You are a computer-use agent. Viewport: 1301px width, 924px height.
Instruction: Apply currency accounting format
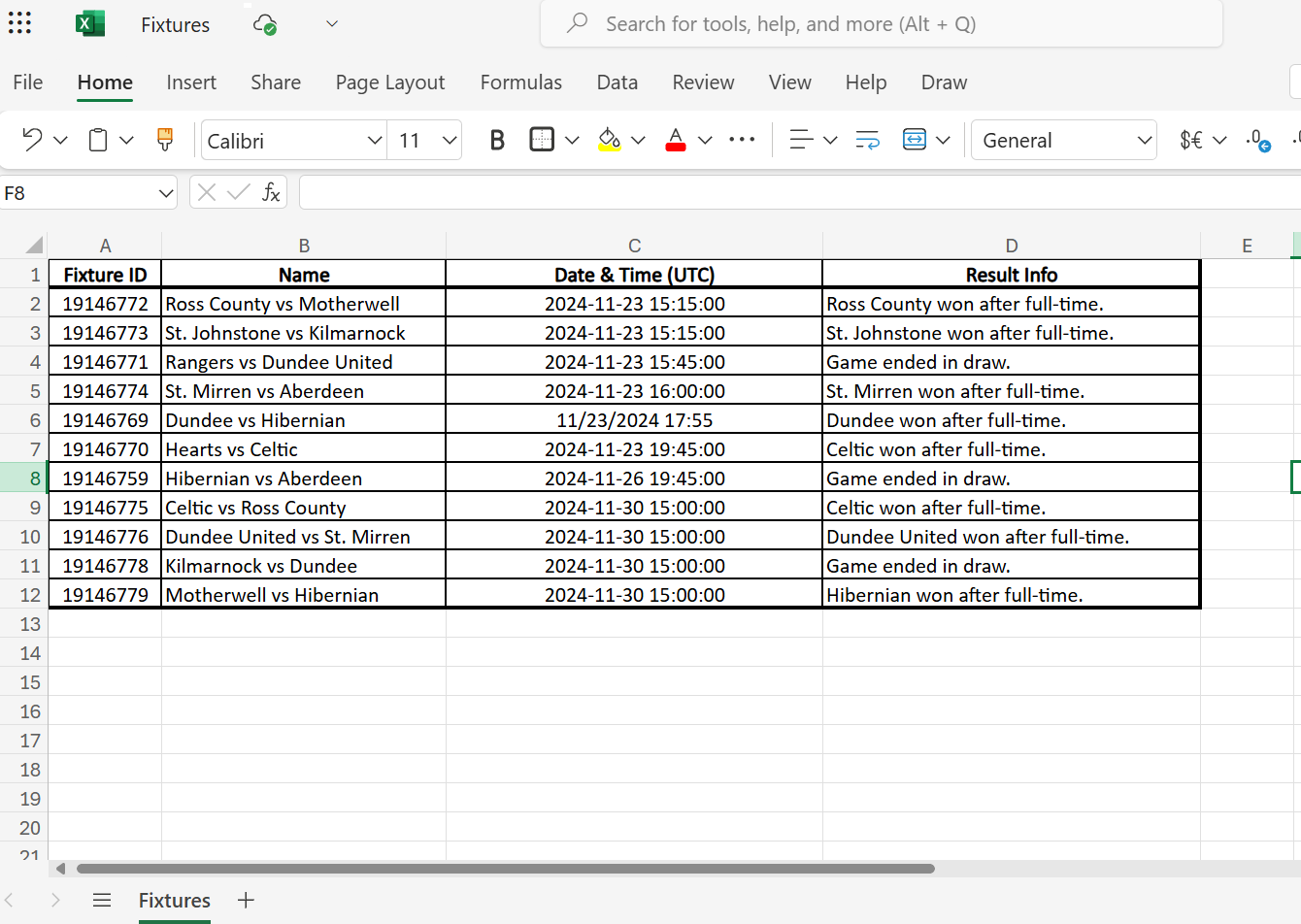[1190, 140]
